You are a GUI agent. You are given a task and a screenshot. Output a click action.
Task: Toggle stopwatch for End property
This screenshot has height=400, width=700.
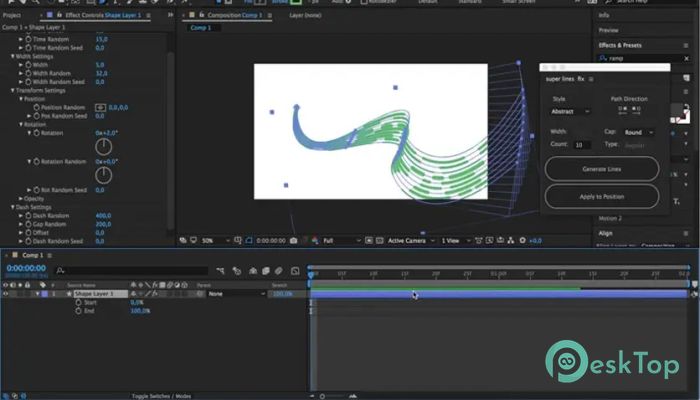pyautogui.click(x=78, y=311)
